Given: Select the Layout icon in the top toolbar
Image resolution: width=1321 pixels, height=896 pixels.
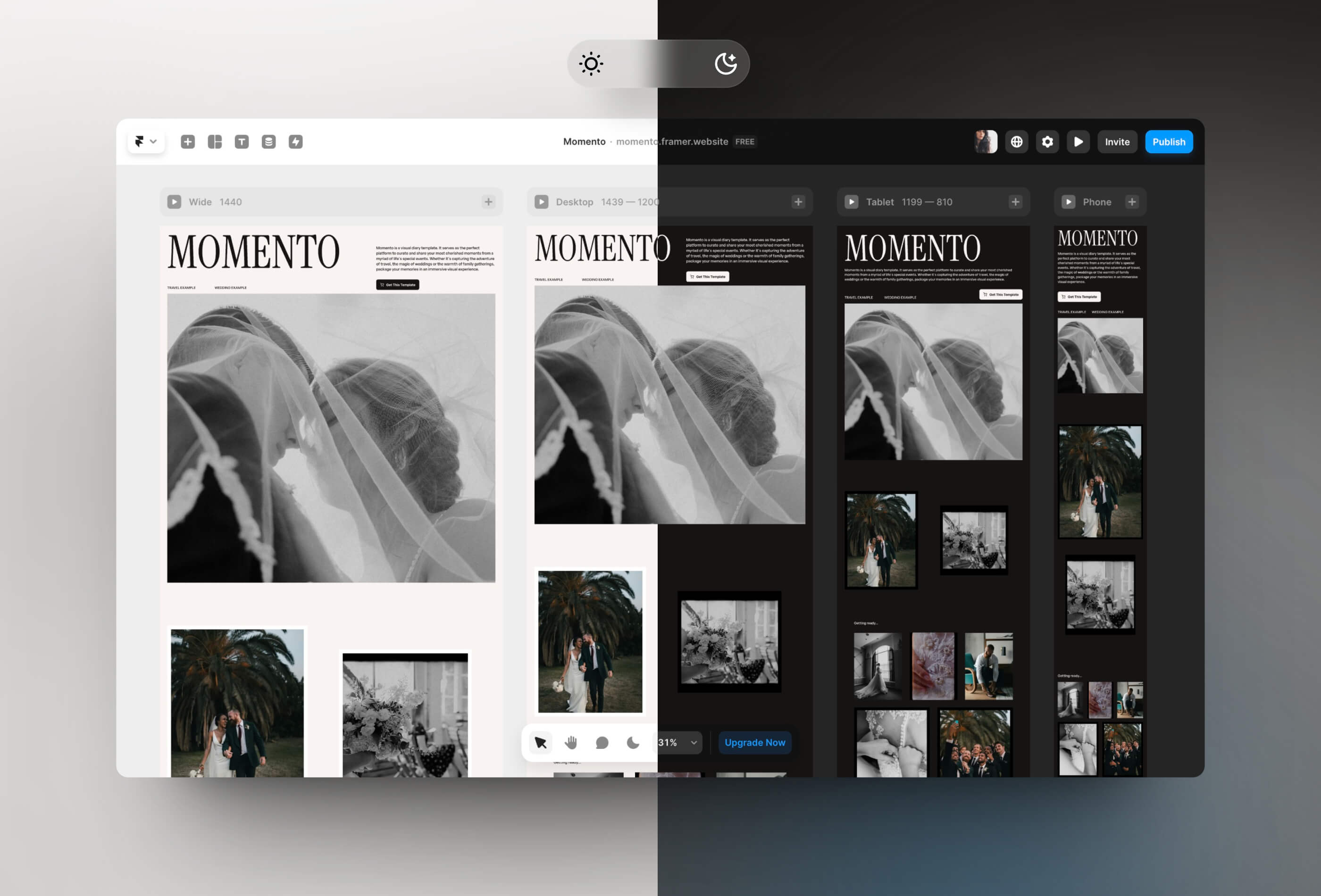Looking at the screenshot, I should (215, 141).
